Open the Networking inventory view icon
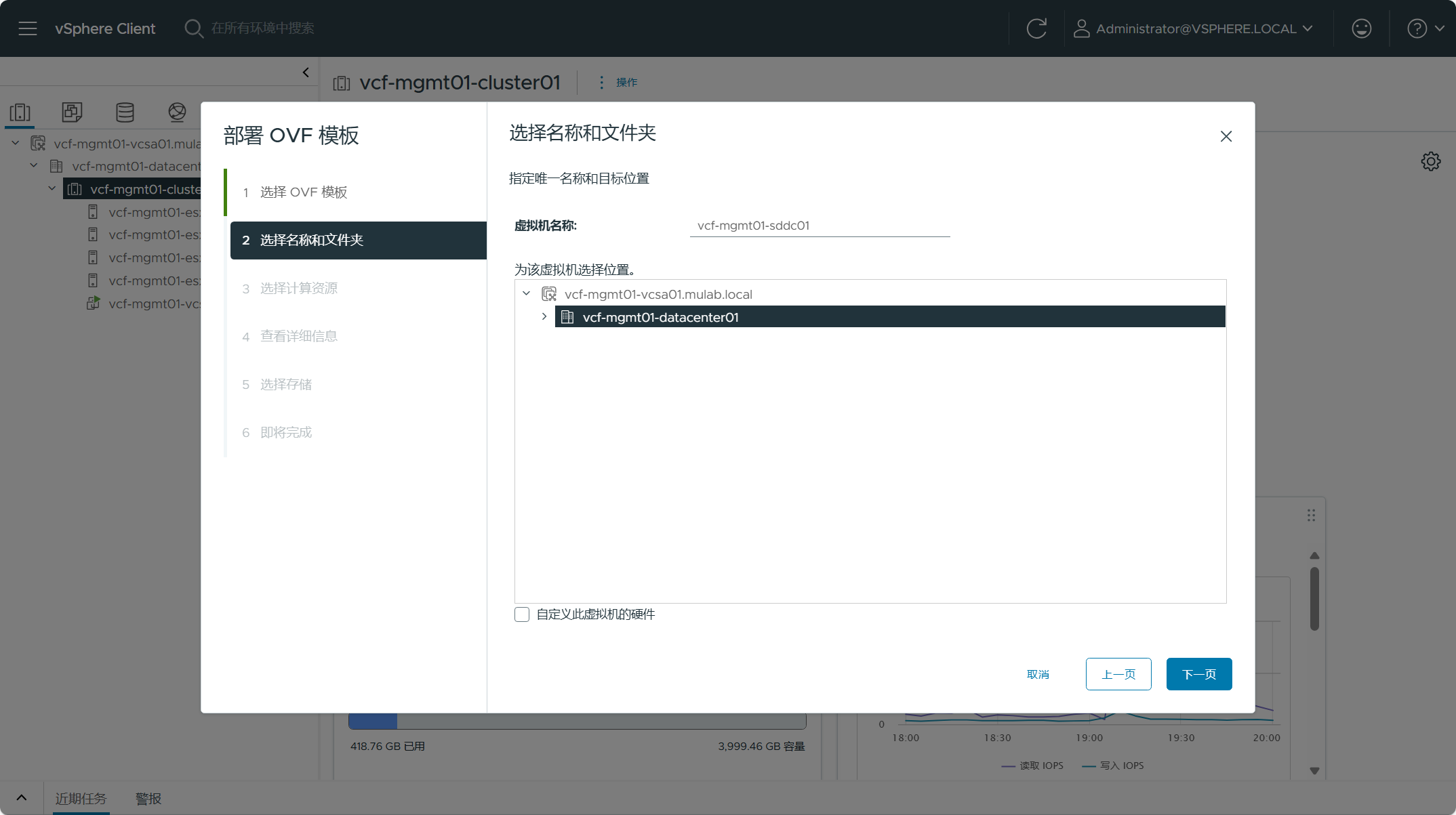Screen dimensions: 1456x815 point(177,112)
